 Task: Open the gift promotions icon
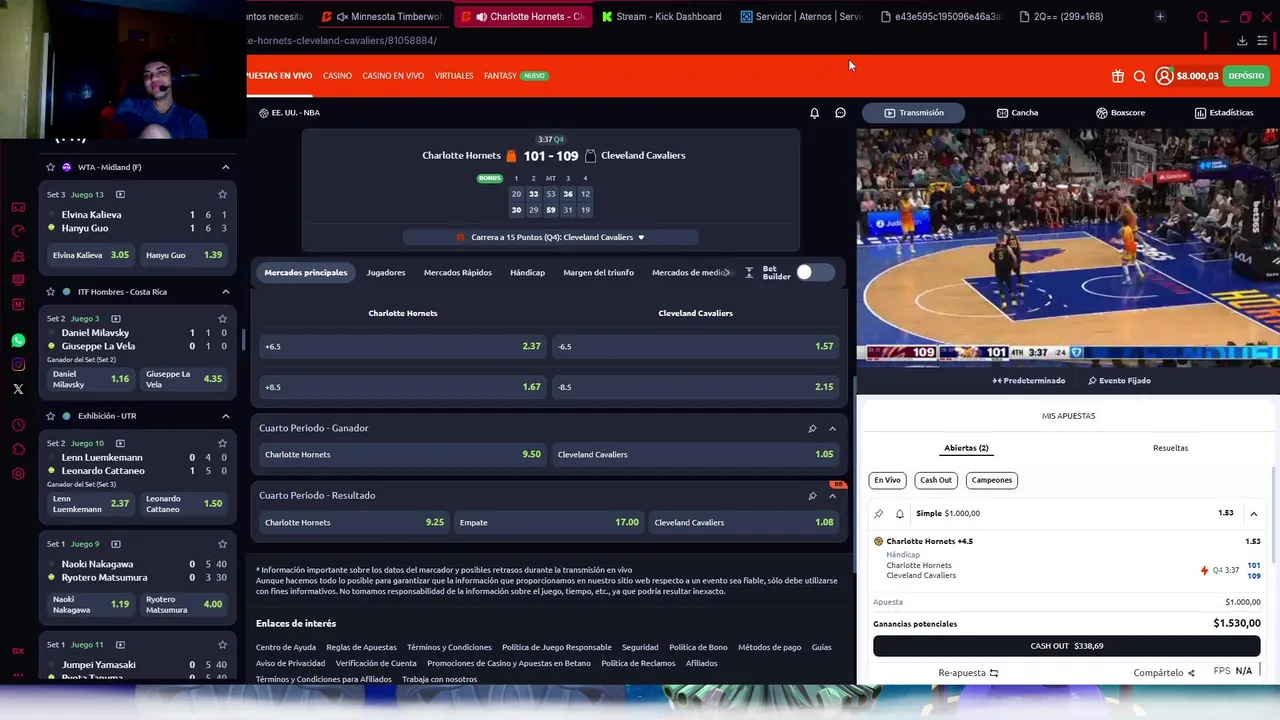1117,76
